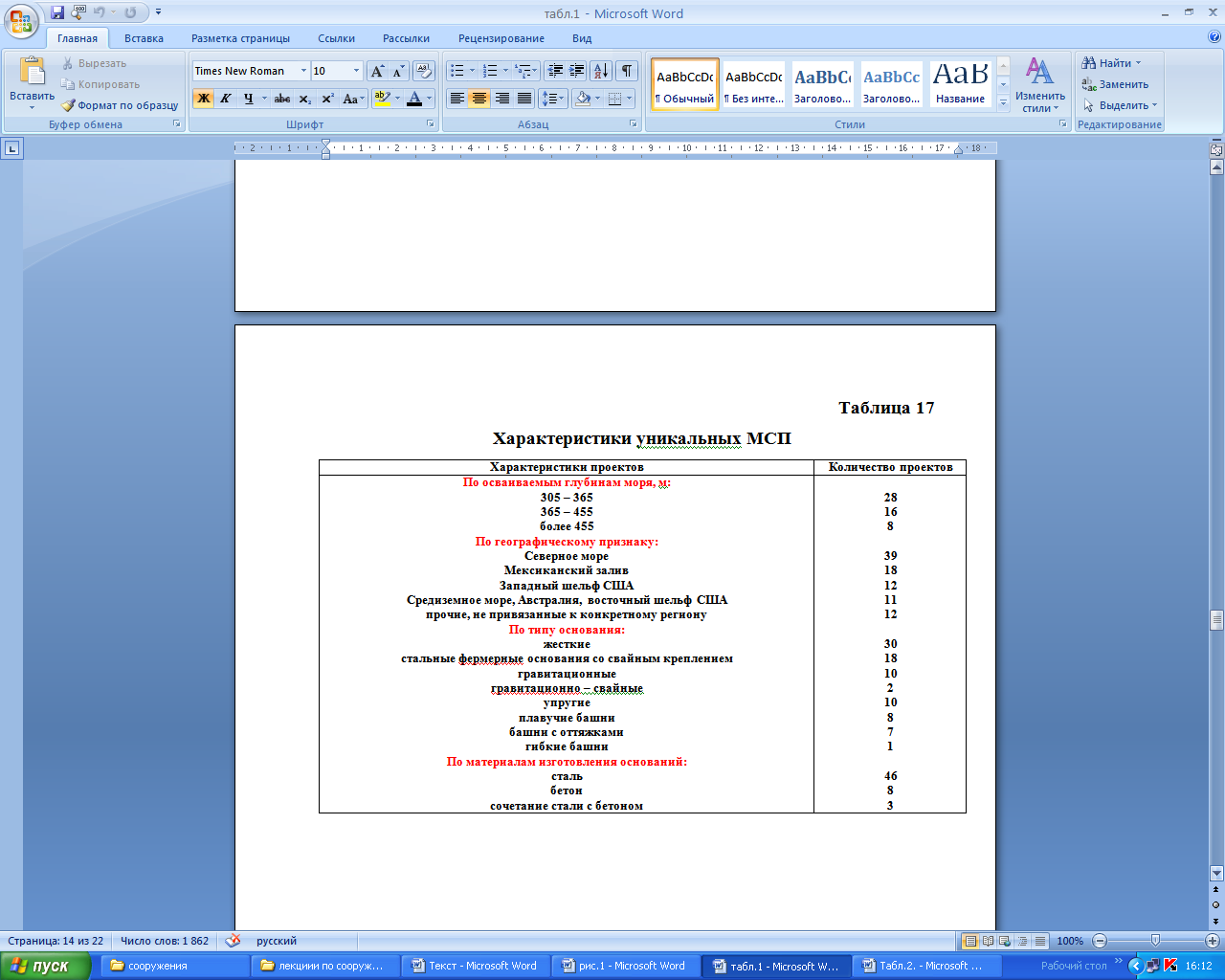Image resolution: width=1225 pixels, height=980 pixels.
Task: Toggle Justify alignment
Action: coord(524,99)
